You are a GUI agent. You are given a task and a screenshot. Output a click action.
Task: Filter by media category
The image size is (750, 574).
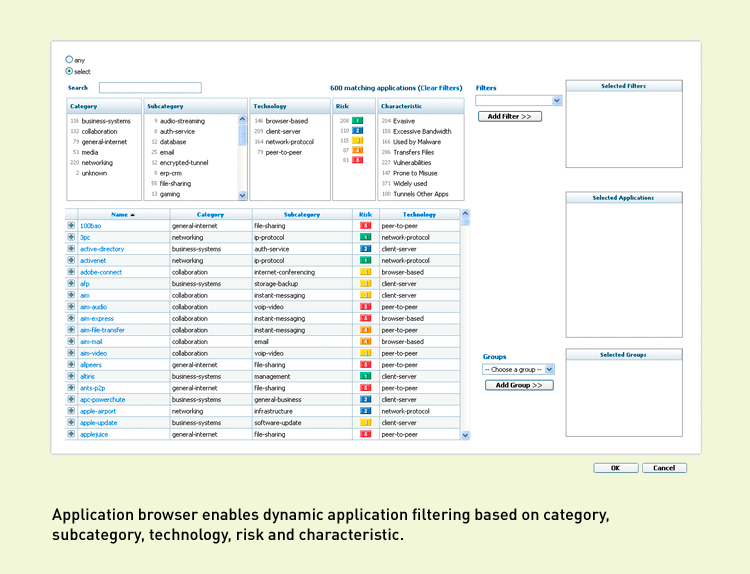pos(89,153)
